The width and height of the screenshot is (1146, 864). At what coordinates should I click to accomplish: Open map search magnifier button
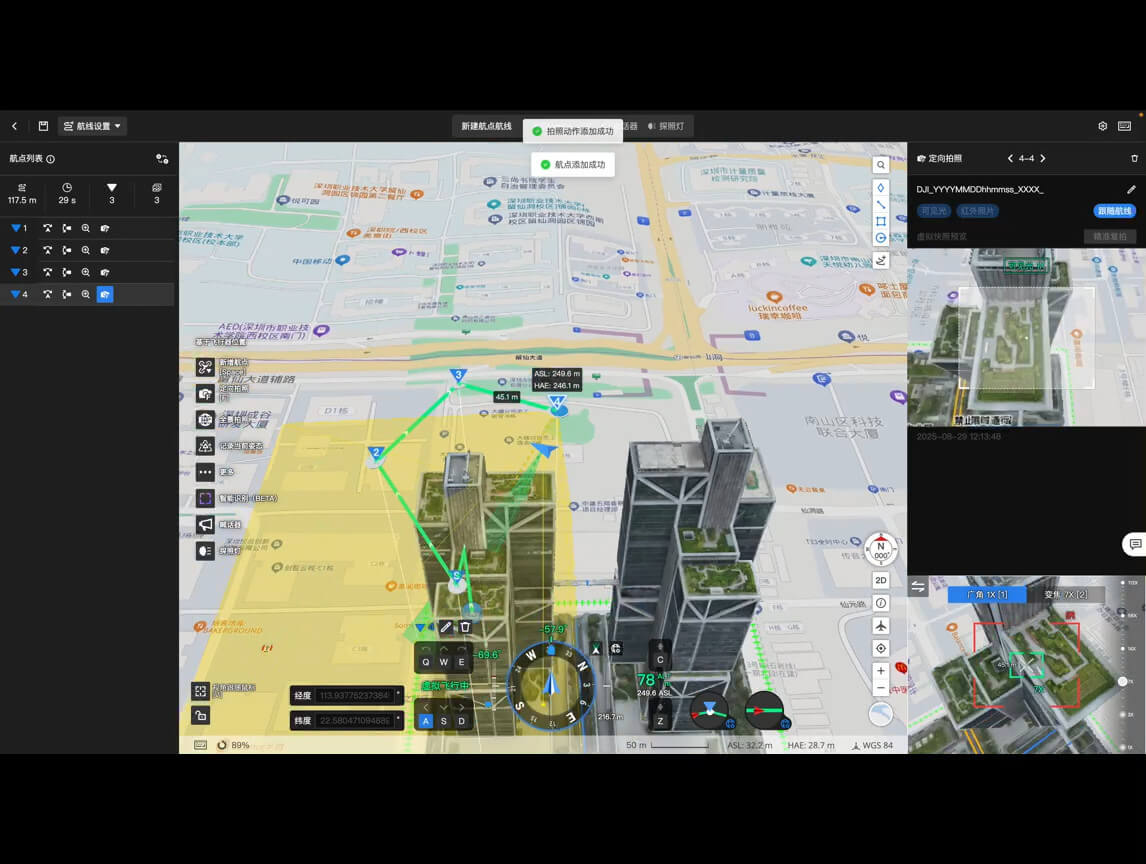click(881, 165)
